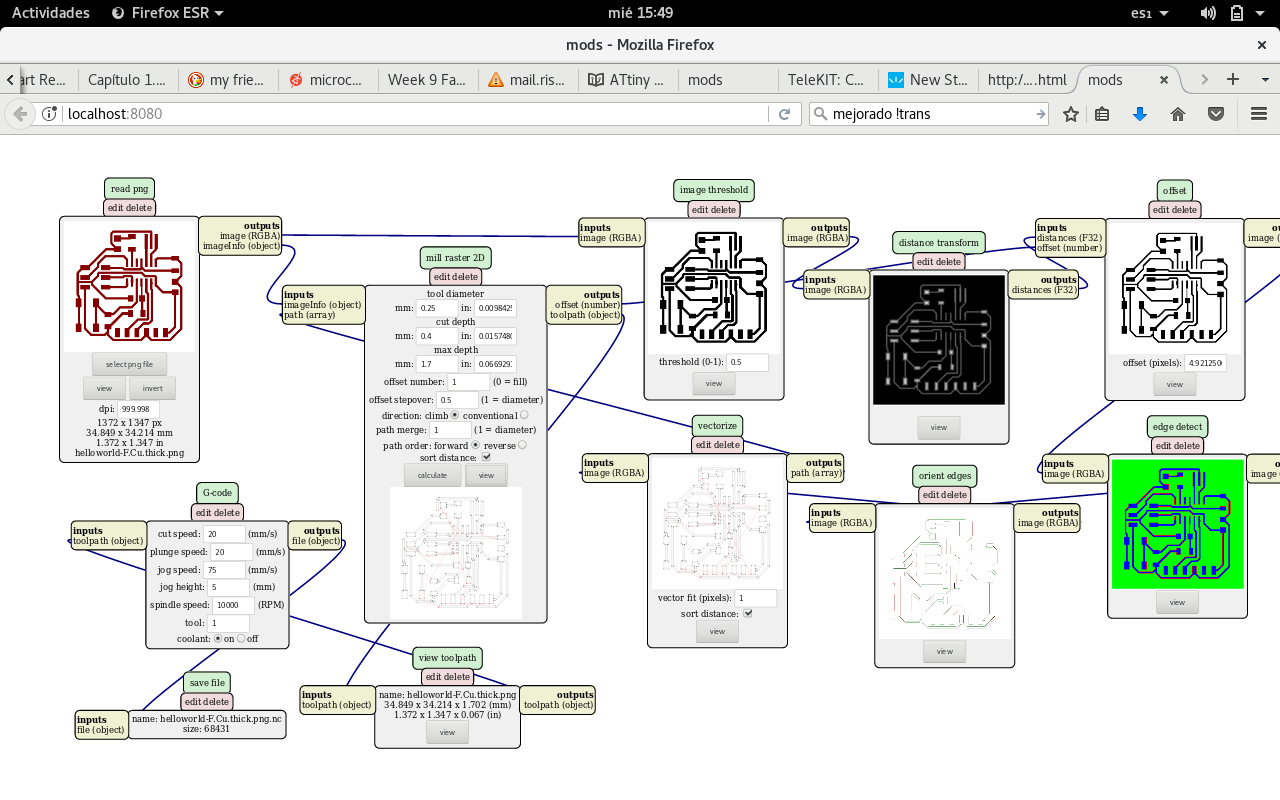Click the G-code module title

(217, 492)
